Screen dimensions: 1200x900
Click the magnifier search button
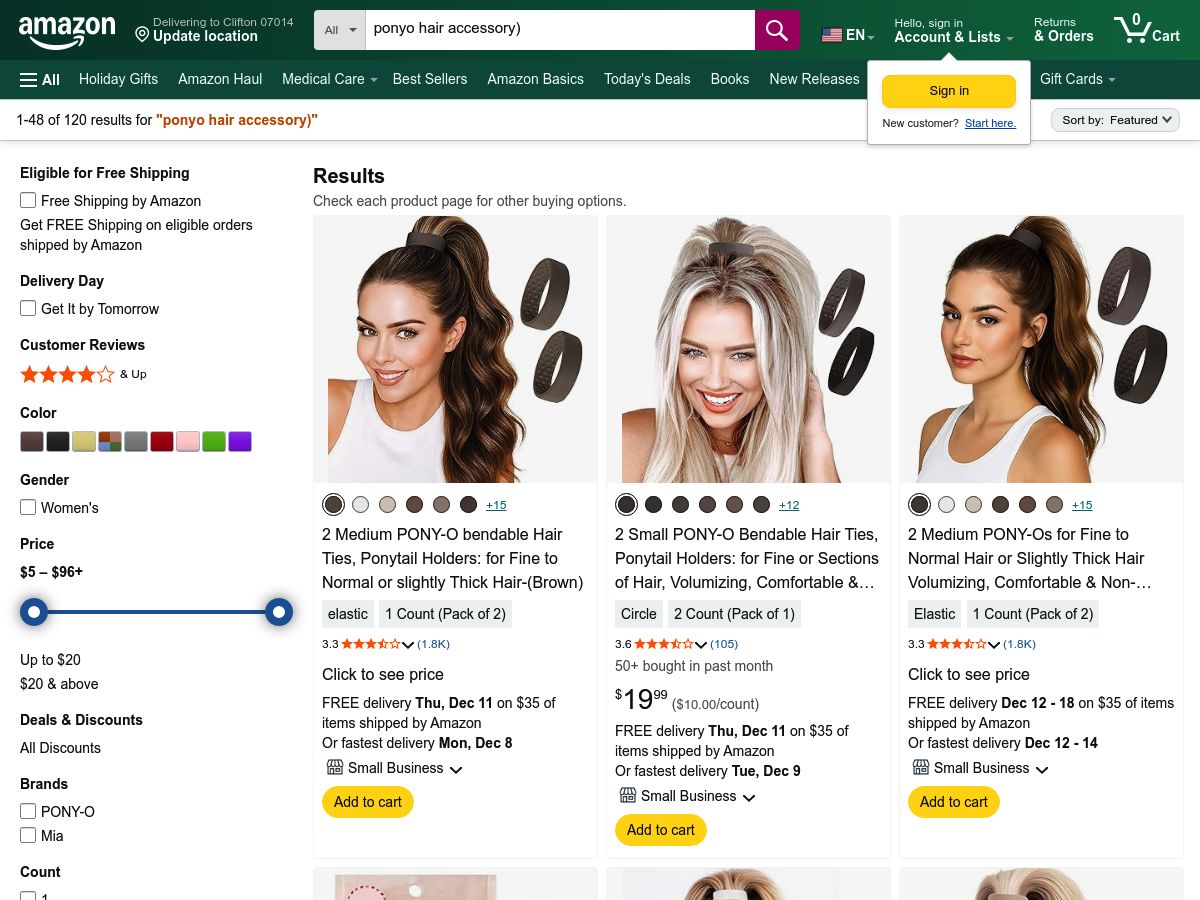coord(777,30)
